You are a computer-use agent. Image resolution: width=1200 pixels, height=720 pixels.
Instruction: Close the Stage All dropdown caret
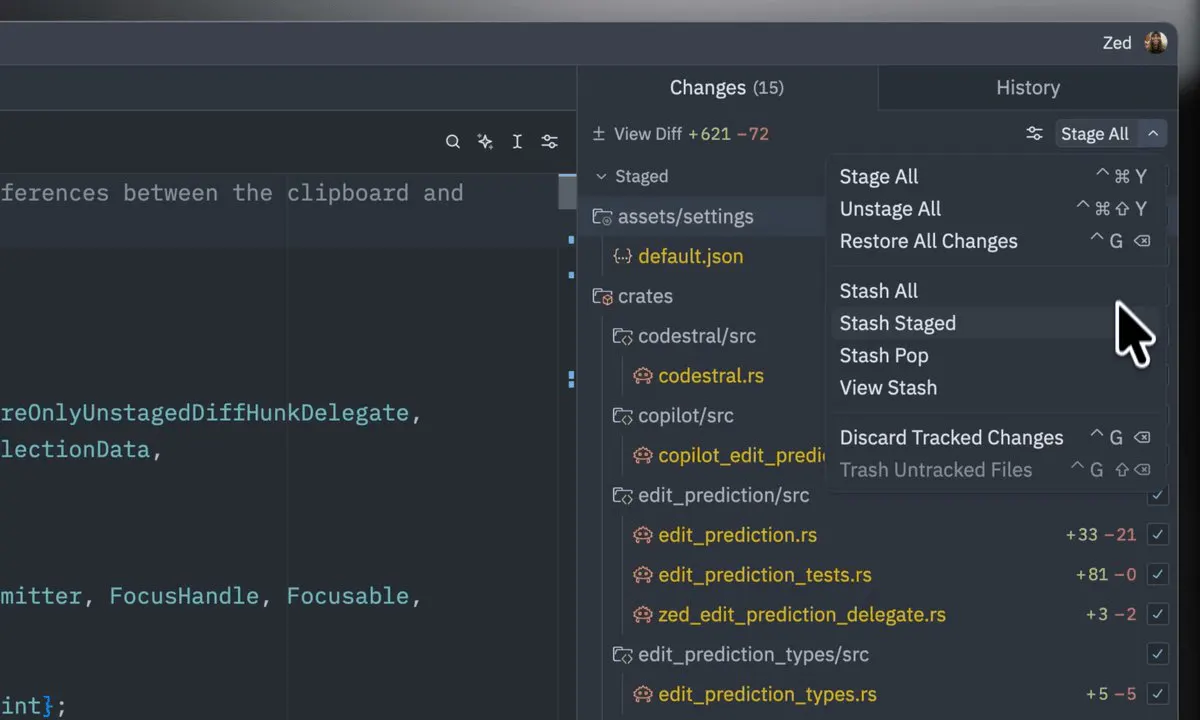click(1153, 134)
